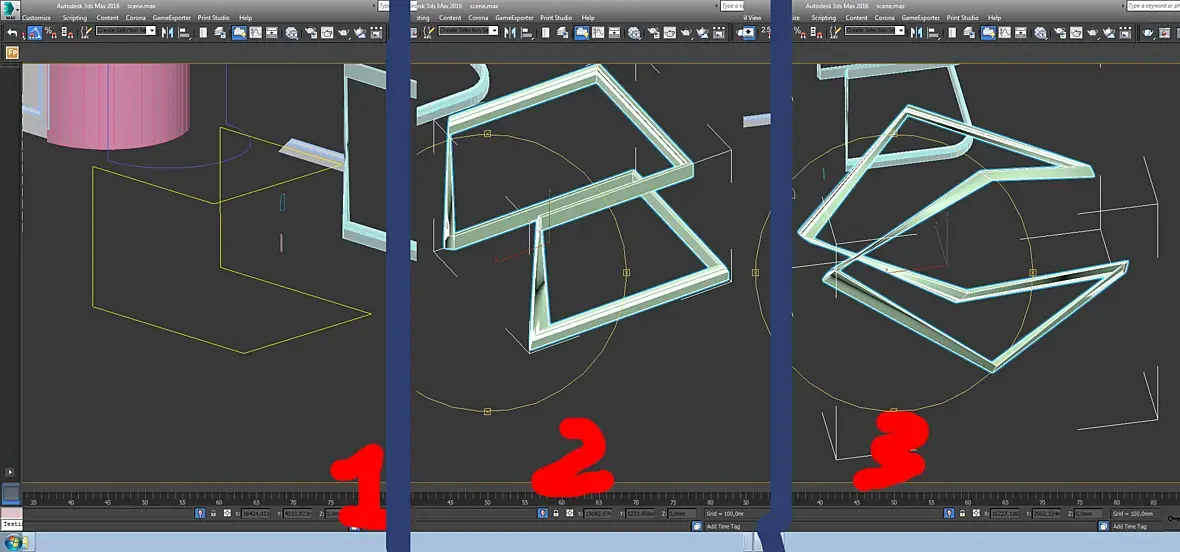Click the top rotation gizmo handle in second screenshot
This screenshot has width=1180, height=552.
[488, 134]
